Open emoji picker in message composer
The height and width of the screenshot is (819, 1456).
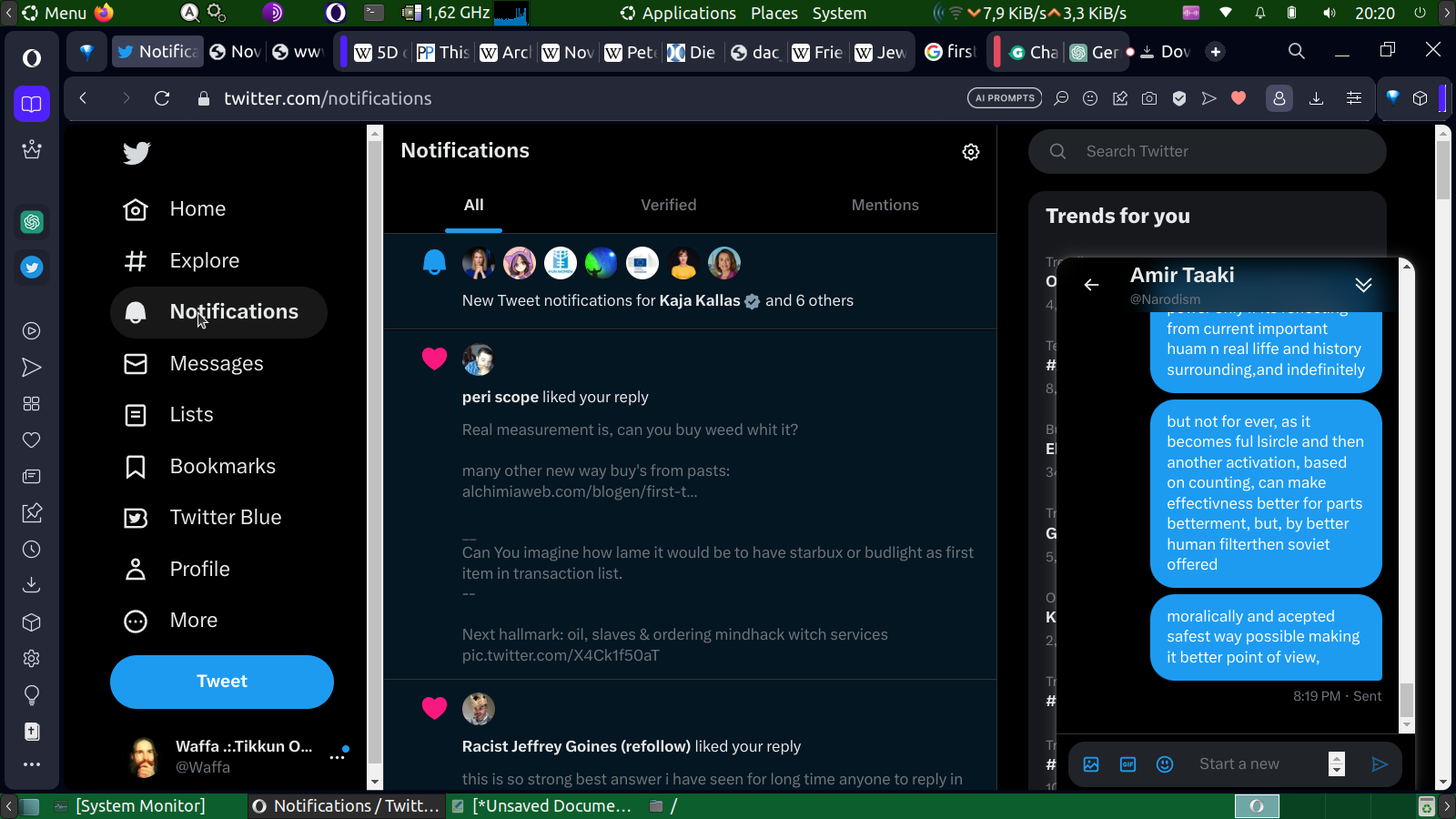click(x=1165, y=764)
